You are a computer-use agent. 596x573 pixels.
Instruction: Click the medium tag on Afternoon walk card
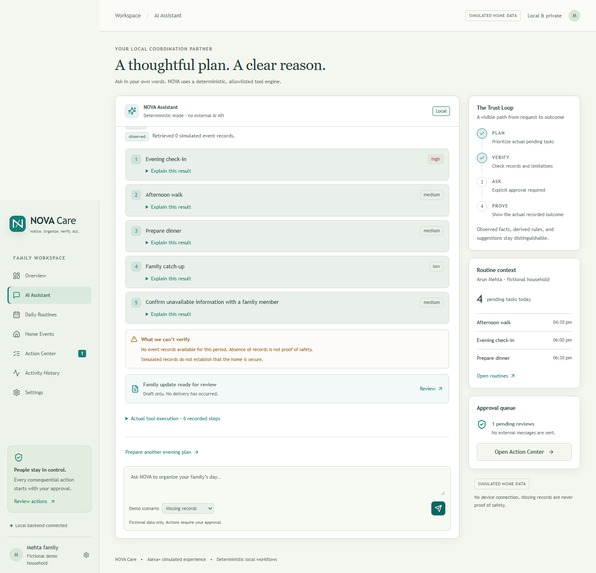click(431, 195)
